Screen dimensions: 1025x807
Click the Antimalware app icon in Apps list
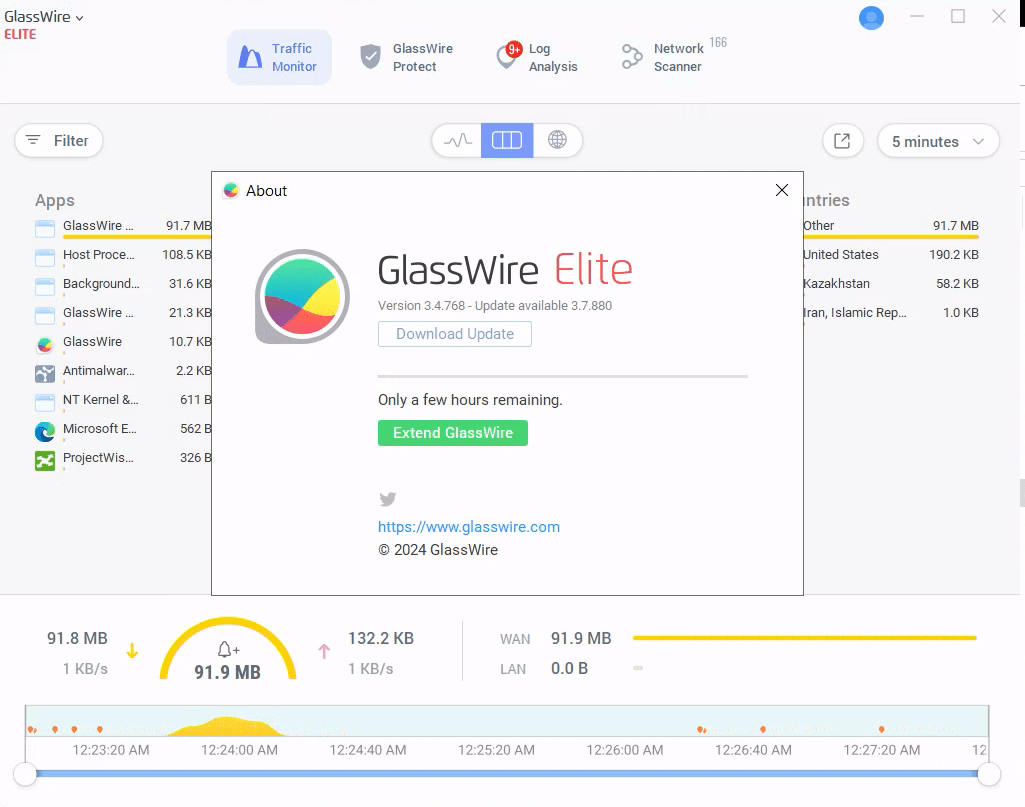[x=44, y=371]
